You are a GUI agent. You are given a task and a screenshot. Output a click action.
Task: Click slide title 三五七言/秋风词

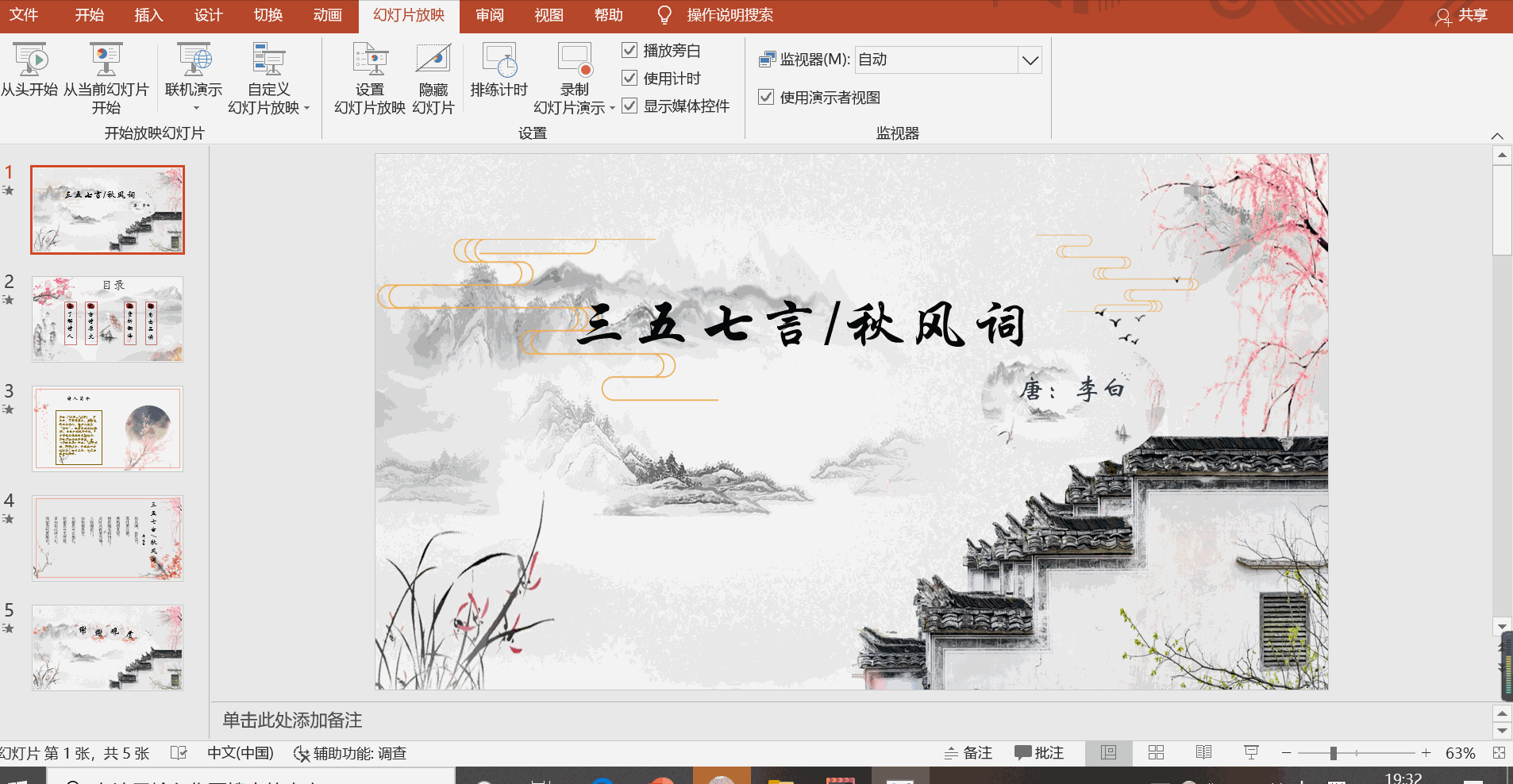[802, 325]
